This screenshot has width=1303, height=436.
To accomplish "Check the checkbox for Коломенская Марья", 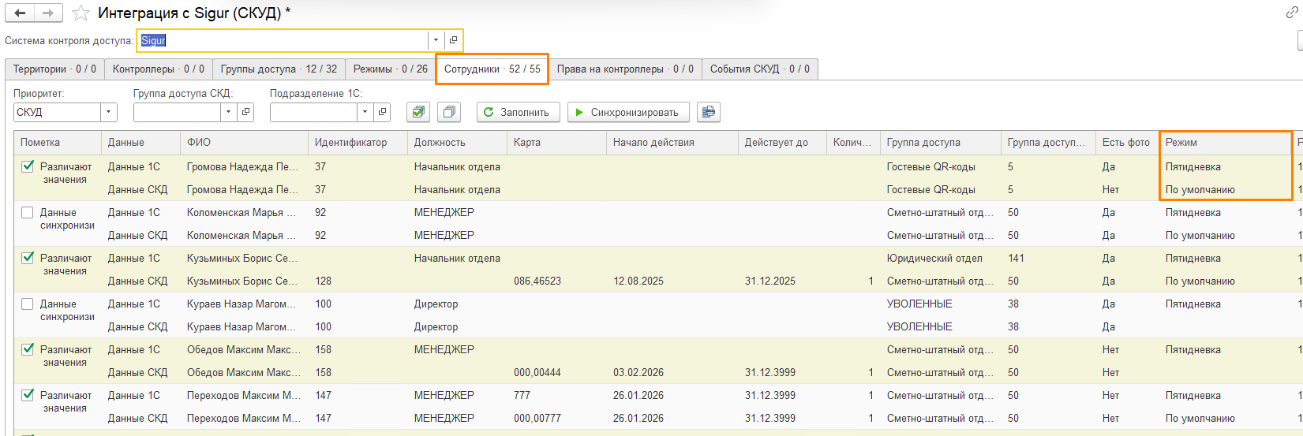I will pyautogui.click(x=28, y=213).
